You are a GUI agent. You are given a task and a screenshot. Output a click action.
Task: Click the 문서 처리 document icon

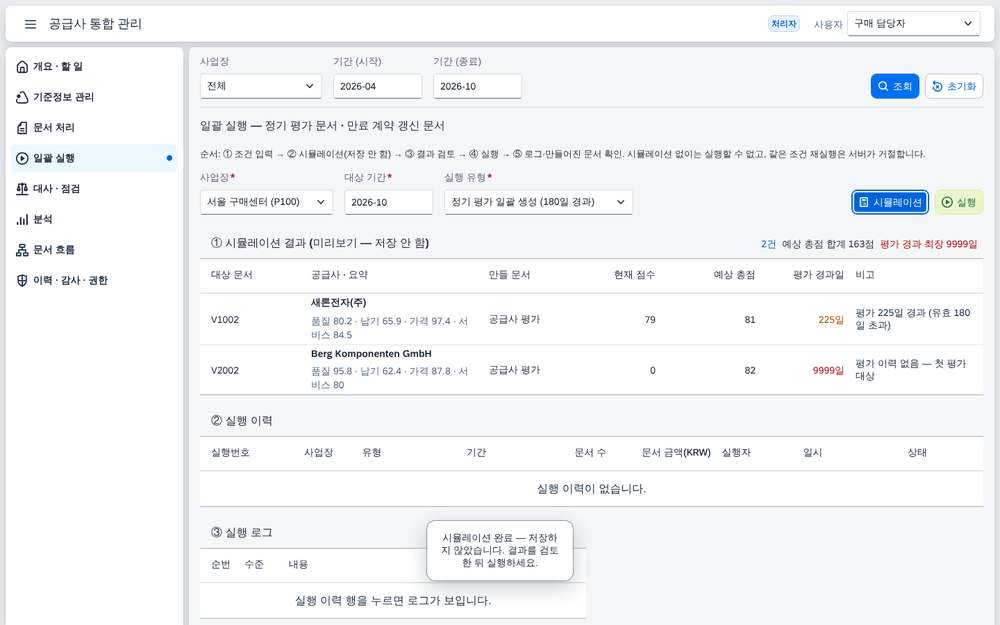coord(22,128)
